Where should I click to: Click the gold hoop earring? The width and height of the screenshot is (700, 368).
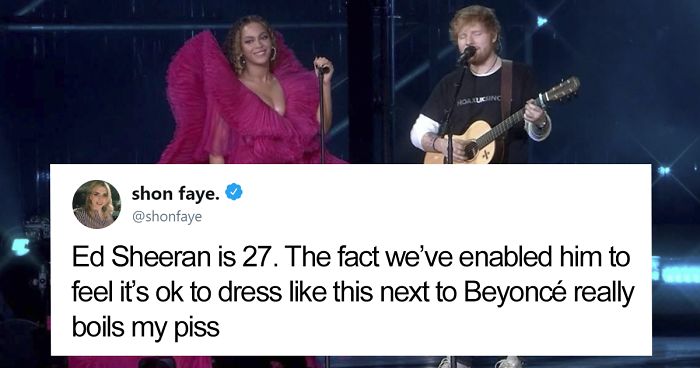click(272, 54)
